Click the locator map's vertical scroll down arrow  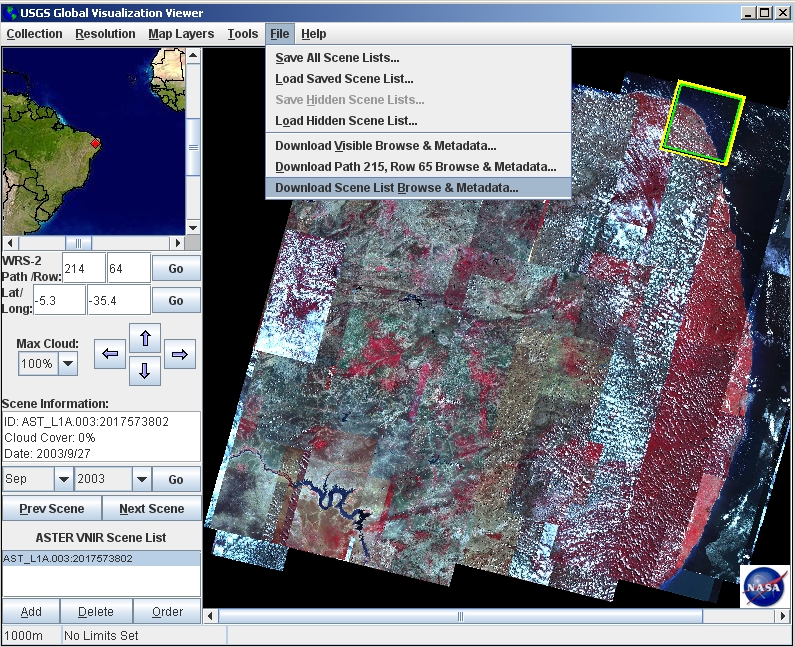[193, 228]
